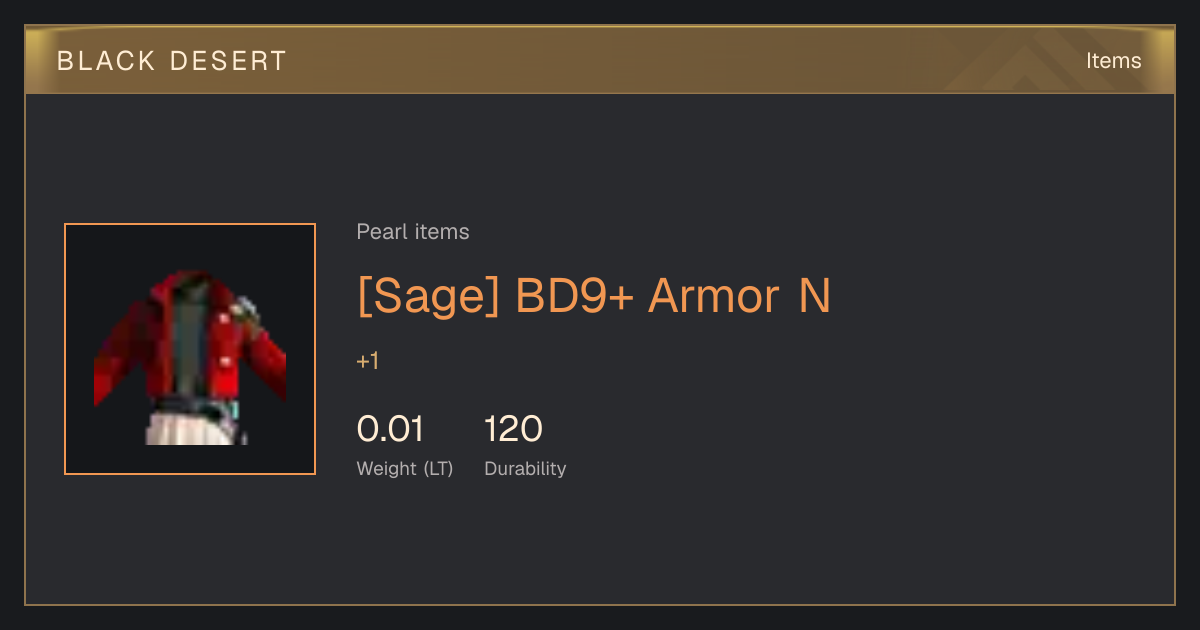
Task: Click the Weight (LT) label
Action: pos(405,468)
